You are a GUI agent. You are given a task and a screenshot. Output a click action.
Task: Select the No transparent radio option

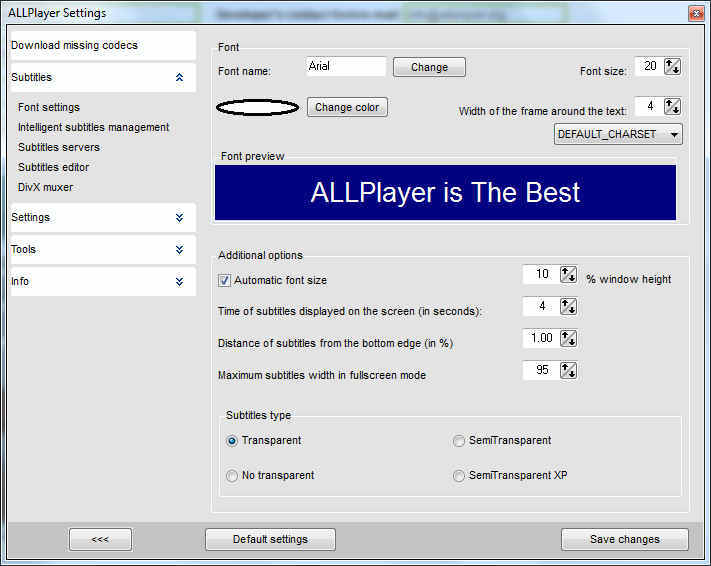point(232,476)
